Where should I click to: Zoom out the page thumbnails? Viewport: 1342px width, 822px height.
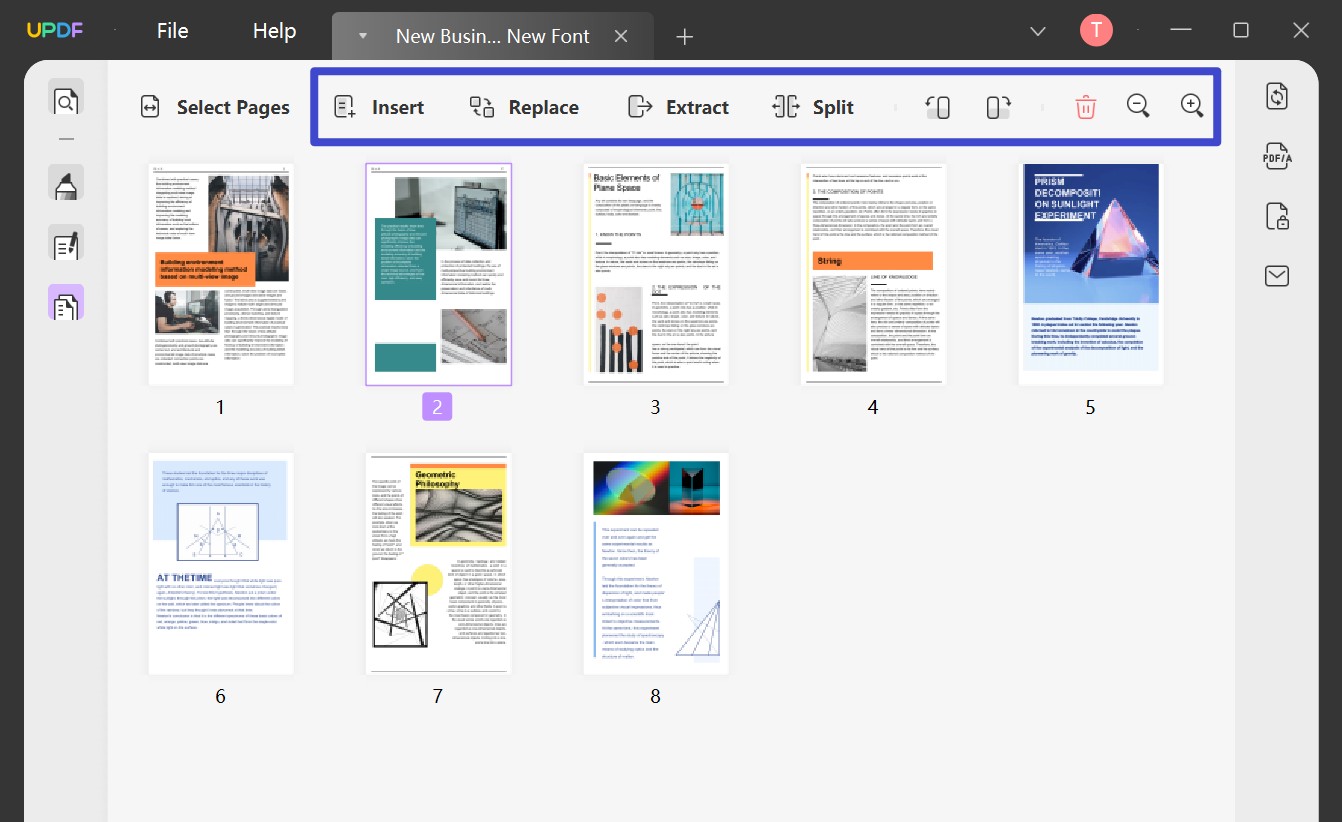pos(1138,106)
